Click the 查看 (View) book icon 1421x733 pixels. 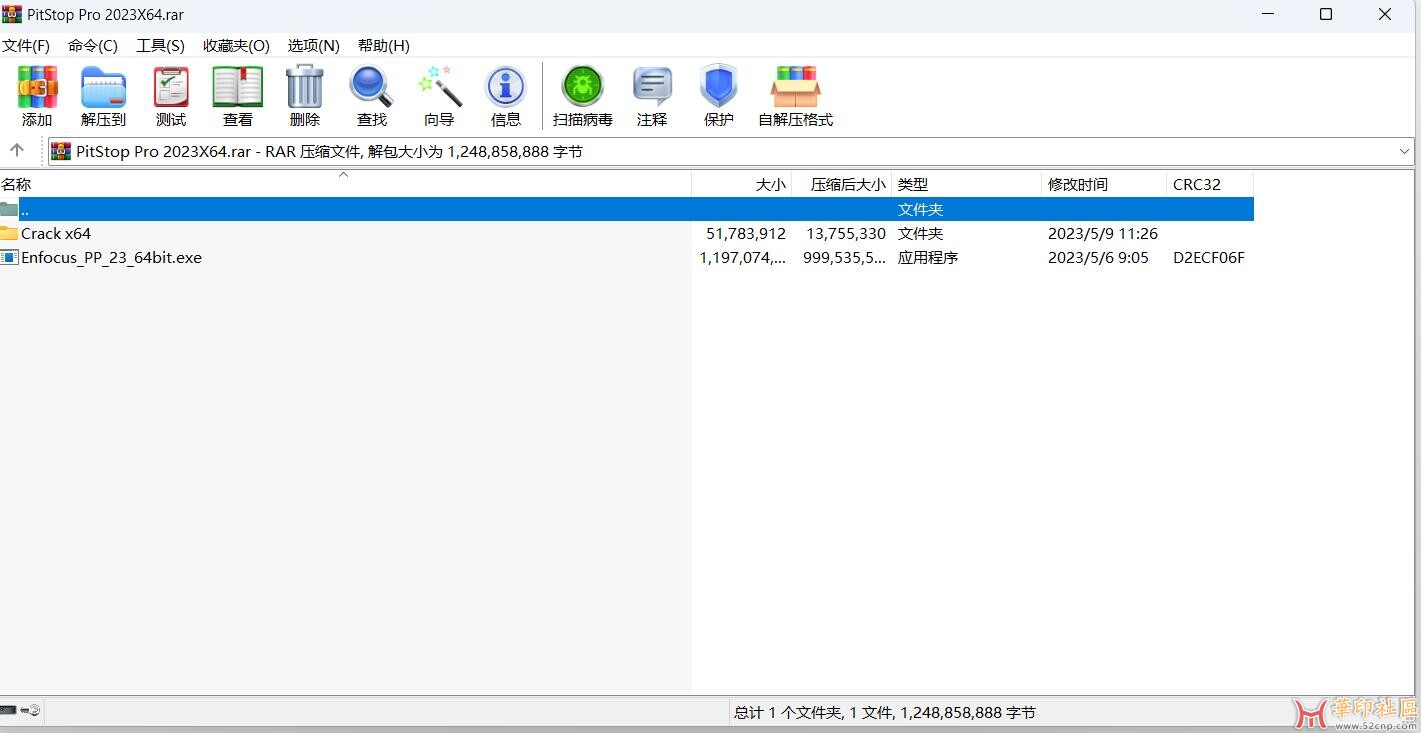[238, 88]
